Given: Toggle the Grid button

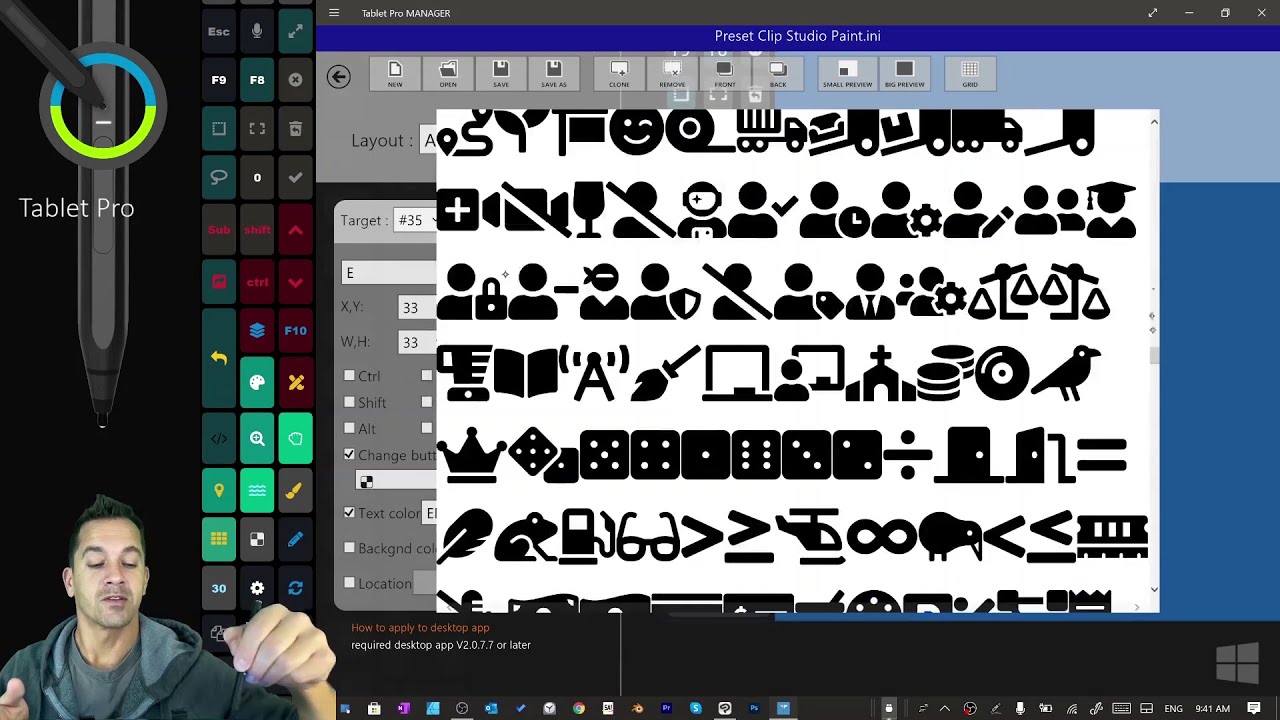Looking at the screenshot, I should (970, 73).
